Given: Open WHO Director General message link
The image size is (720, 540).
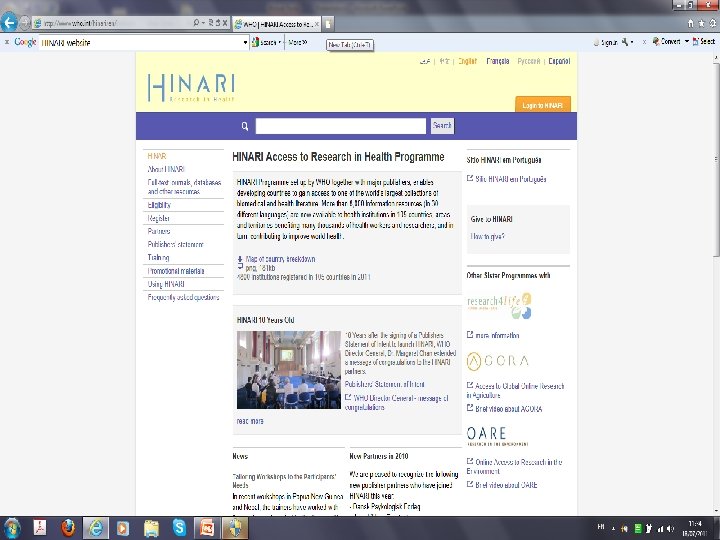Looking at the screenshot, I should click(397, 403).
